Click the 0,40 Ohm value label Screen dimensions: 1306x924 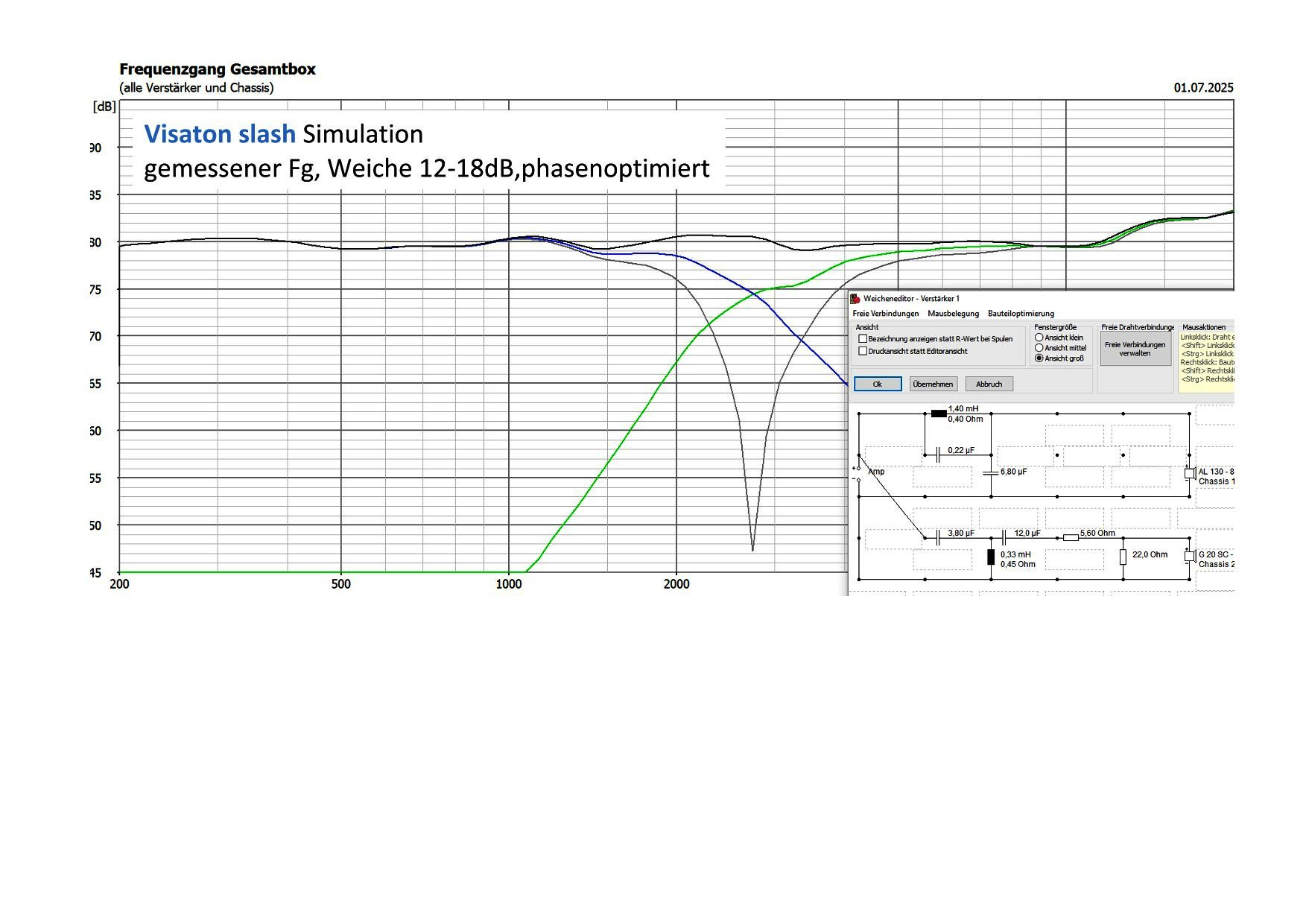click(x=966, y=419)
